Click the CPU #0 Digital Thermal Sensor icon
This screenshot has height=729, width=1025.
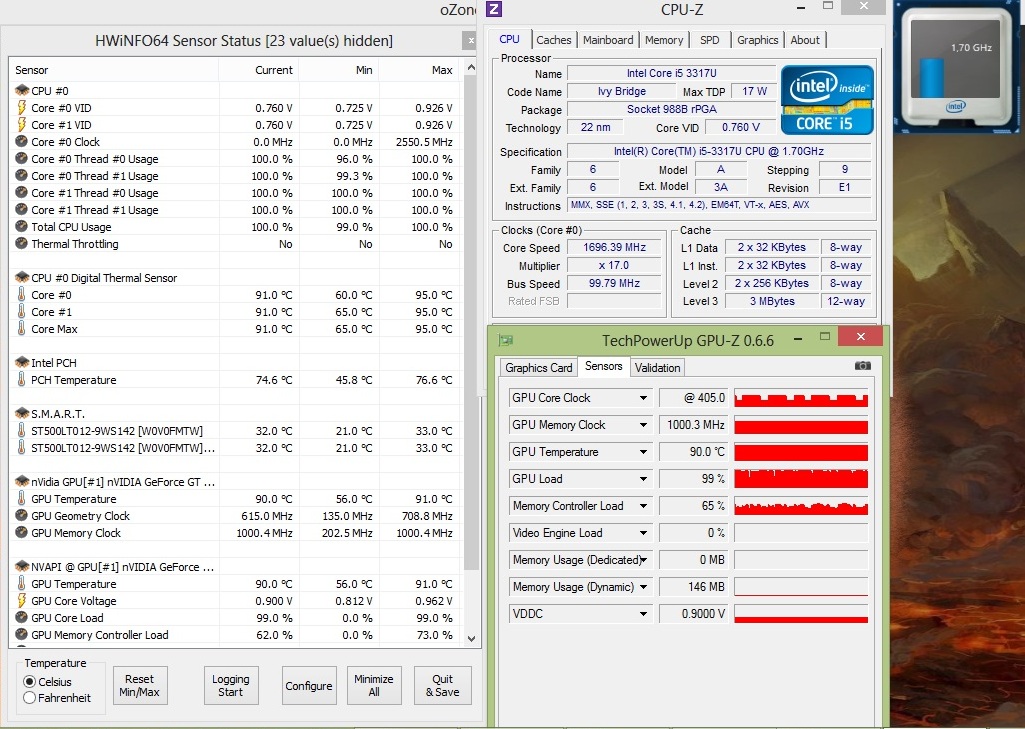pyautogui.click(x=22, y=277)
